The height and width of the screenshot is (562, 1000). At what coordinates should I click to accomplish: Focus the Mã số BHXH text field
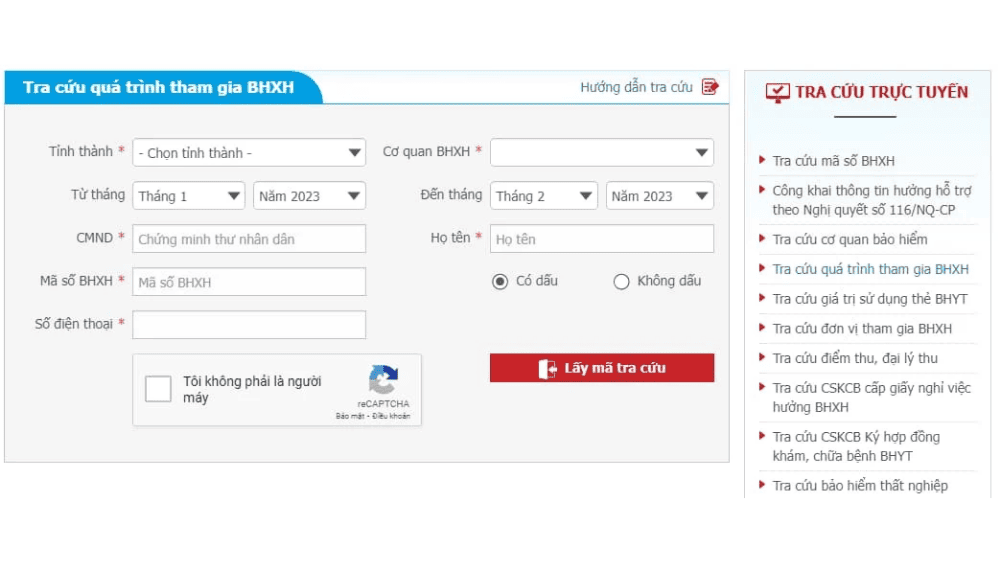coord(249,282)
